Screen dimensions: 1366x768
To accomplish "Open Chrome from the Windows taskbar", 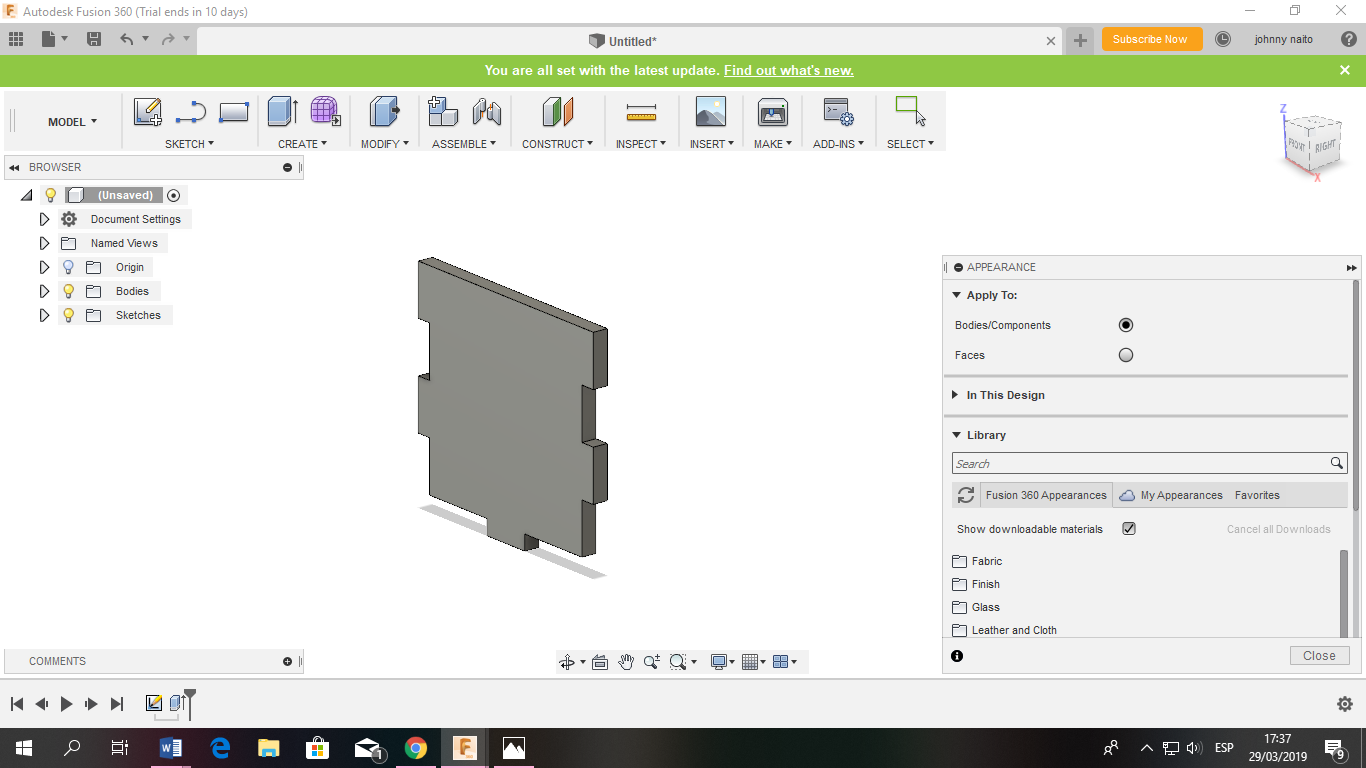I will pos(416,747).
